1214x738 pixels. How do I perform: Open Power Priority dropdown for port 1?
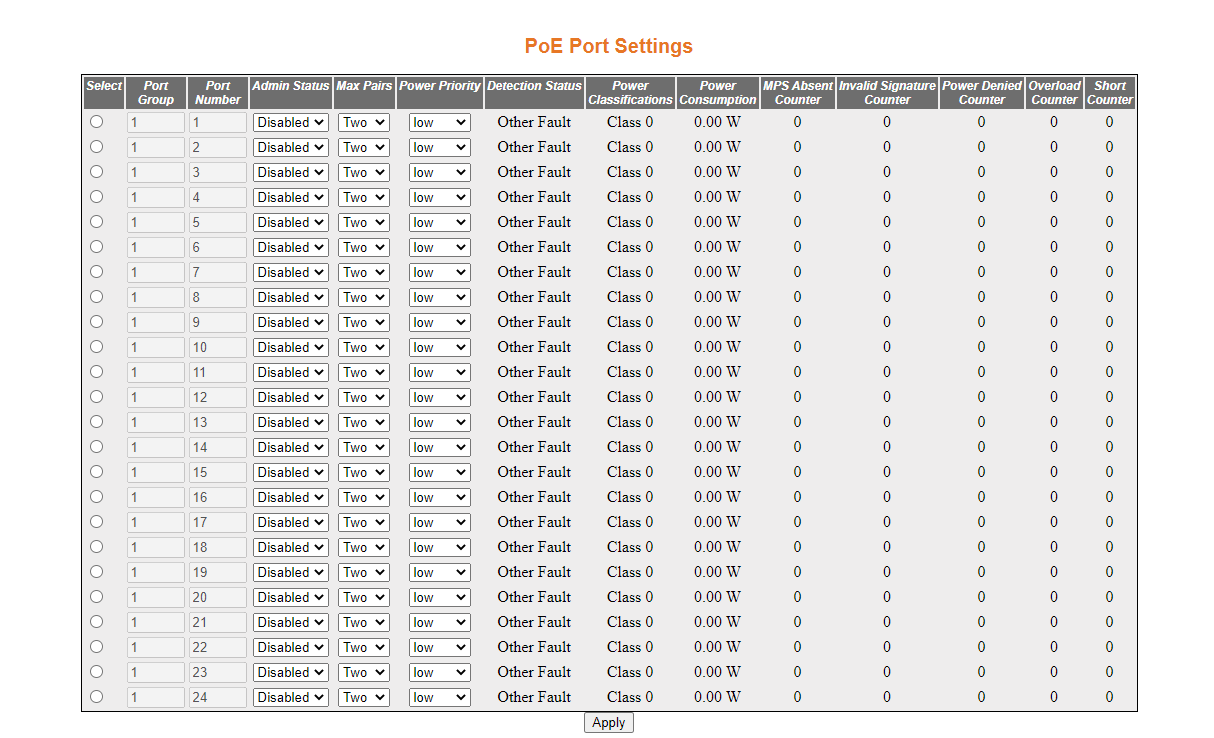(x=439, y=122)
